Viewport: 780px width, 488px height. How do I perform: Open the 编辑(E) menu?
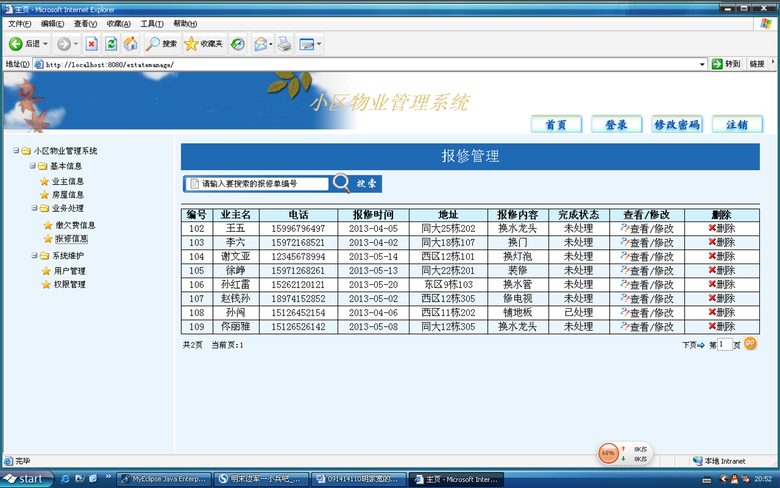(52, 23)
